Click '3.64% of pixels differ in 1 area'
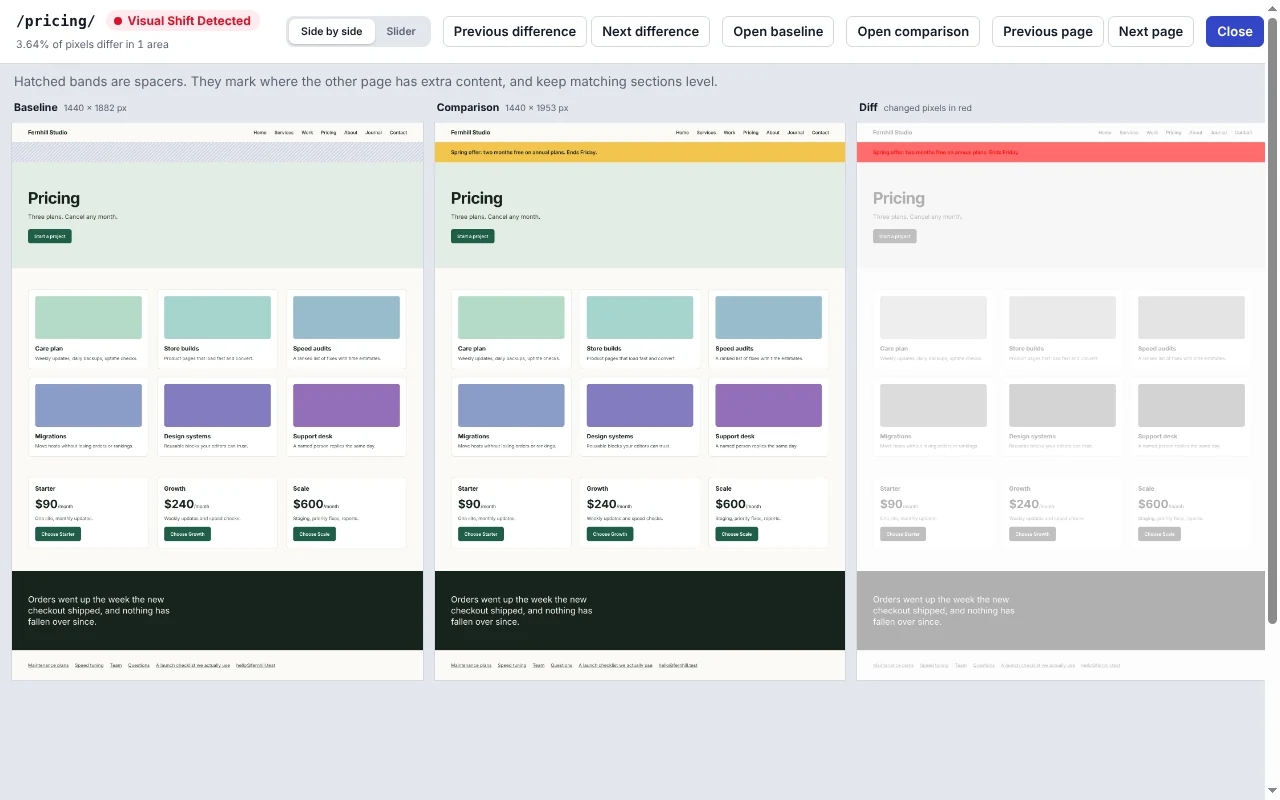The height and width of the screenshot is (800, 1280). click(92, 44)
